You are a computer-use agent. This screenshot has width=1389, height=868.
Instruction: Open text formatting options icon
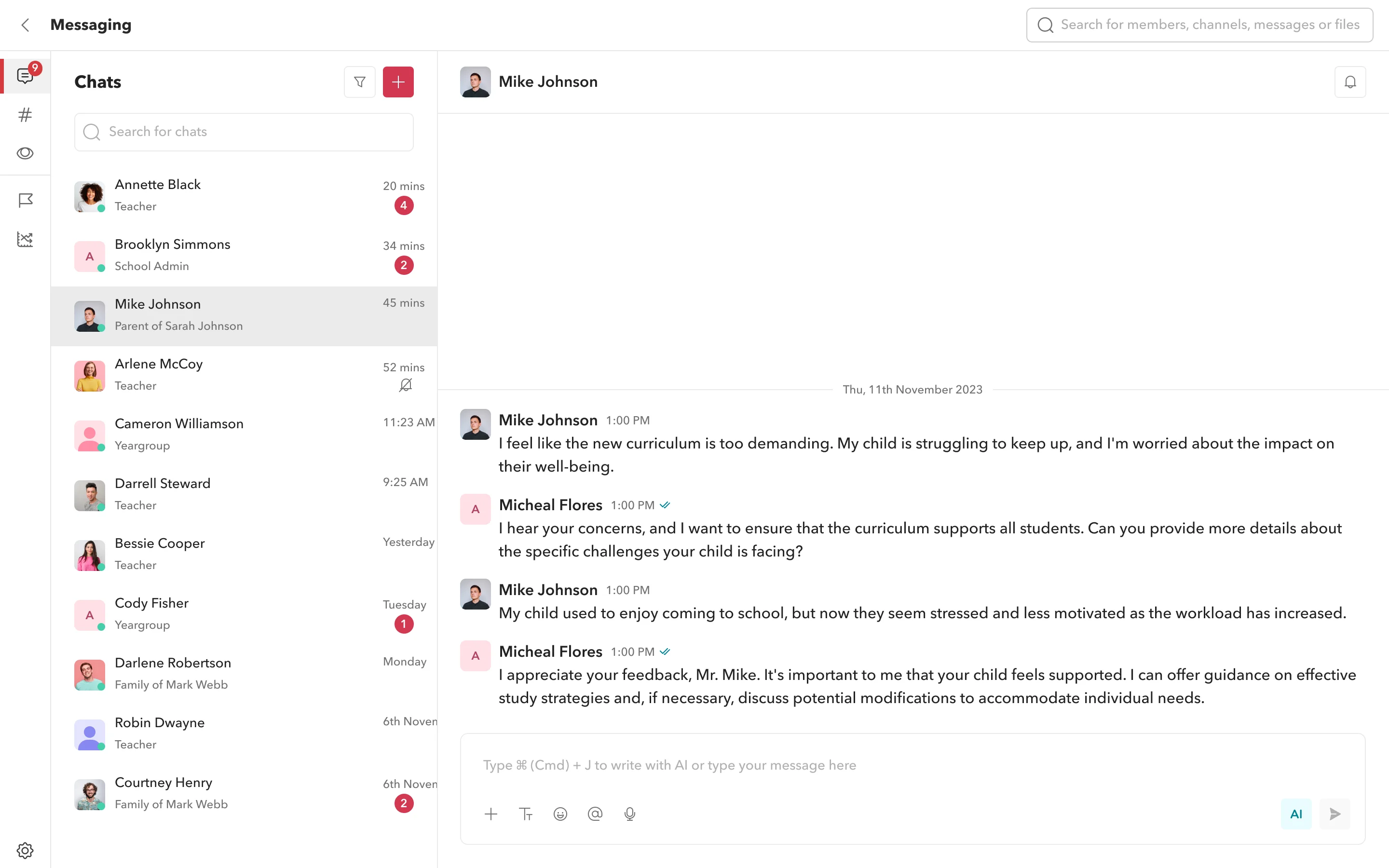pos(526,814)
